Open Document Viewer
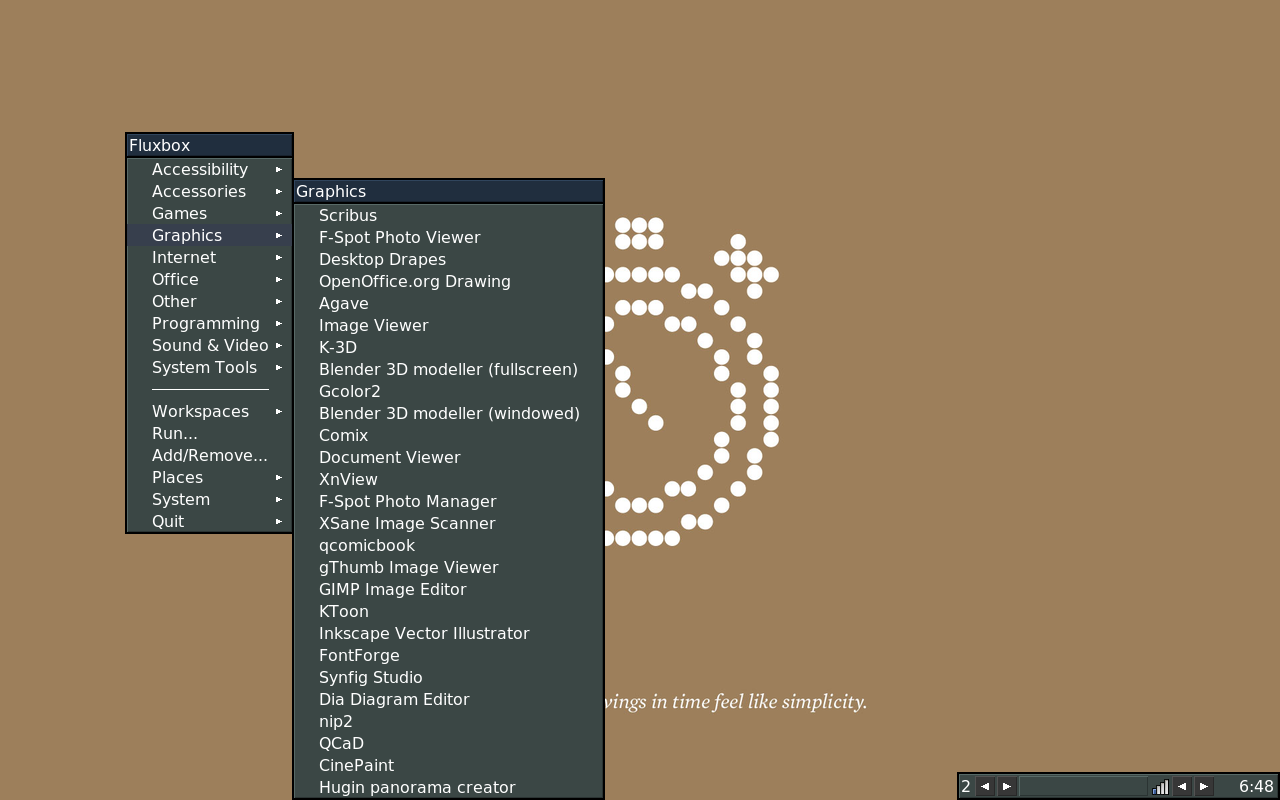Image resolution: width=1280 pixels, height=800 pixels. pyautogui.click(x=448, y=457)
